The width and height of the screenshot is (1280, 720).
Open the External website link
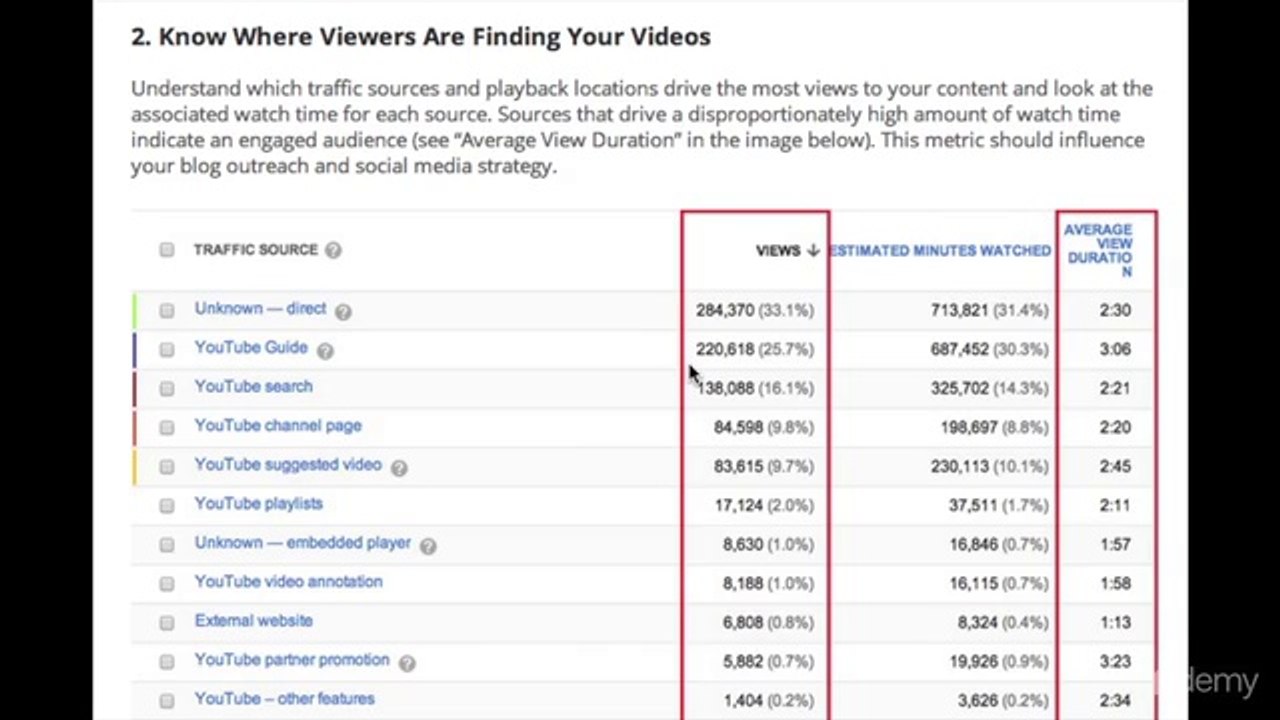(x=253, y=621)
